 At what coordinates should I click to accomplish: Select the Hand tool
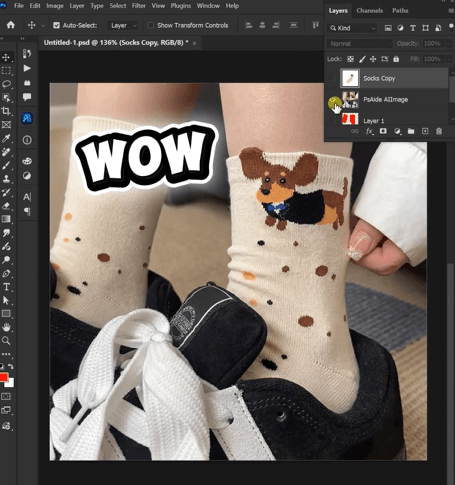[6, 327]
